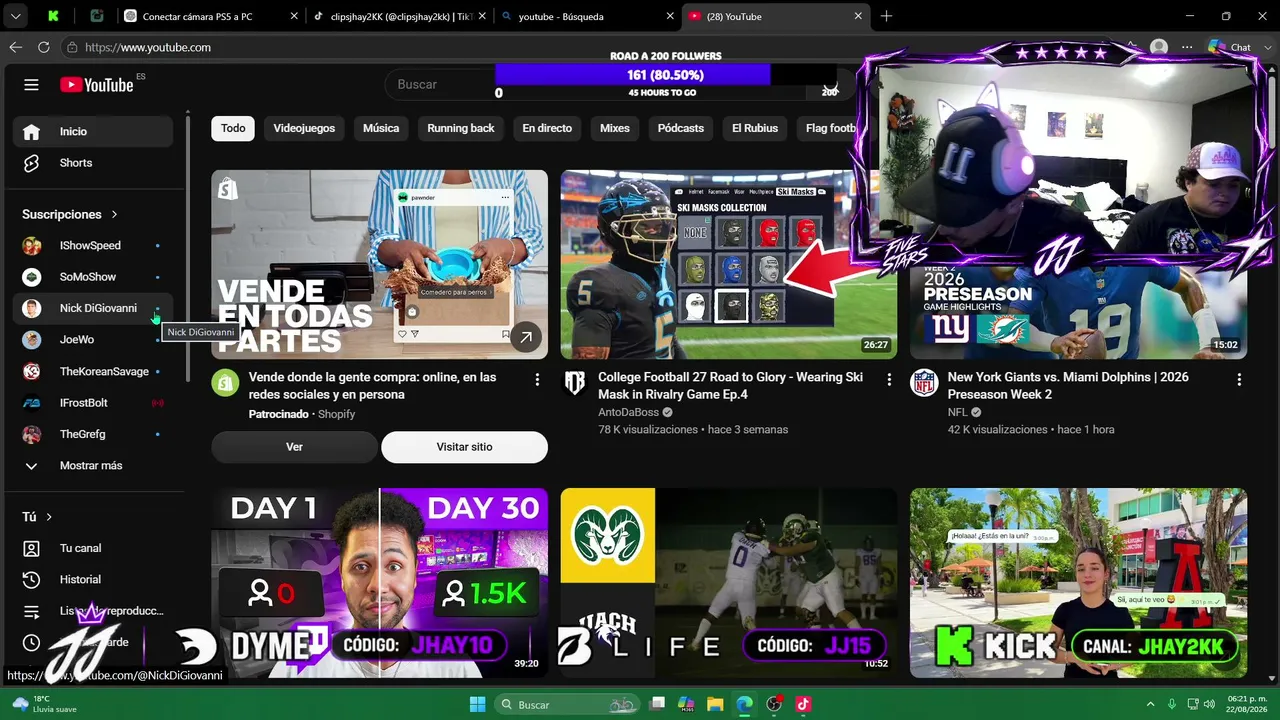Select the El Rubius filter chip
This screenshot has height=720, width=1280.
pos(755,128)
